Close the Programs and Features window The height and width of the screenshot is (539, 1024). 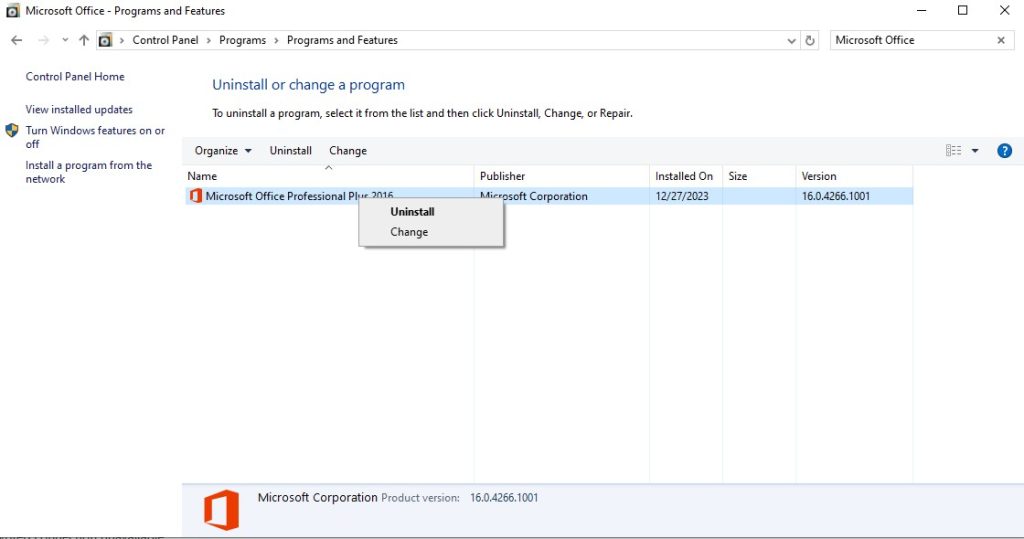pos(1004,10)
